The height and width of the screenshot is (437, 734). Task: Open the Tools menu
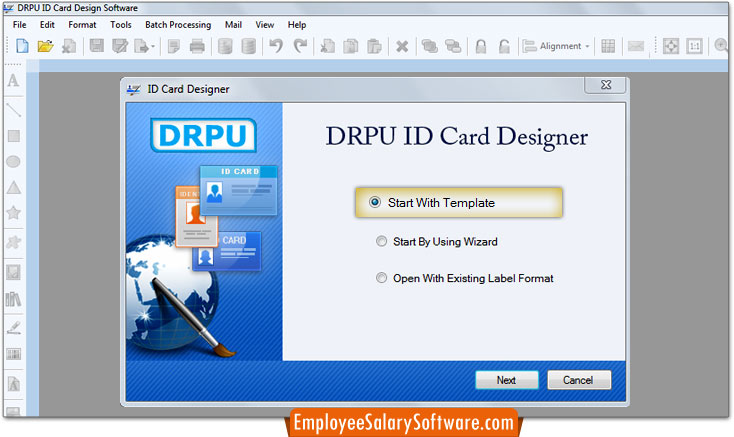pyautogui.click(x=121, y=25)
